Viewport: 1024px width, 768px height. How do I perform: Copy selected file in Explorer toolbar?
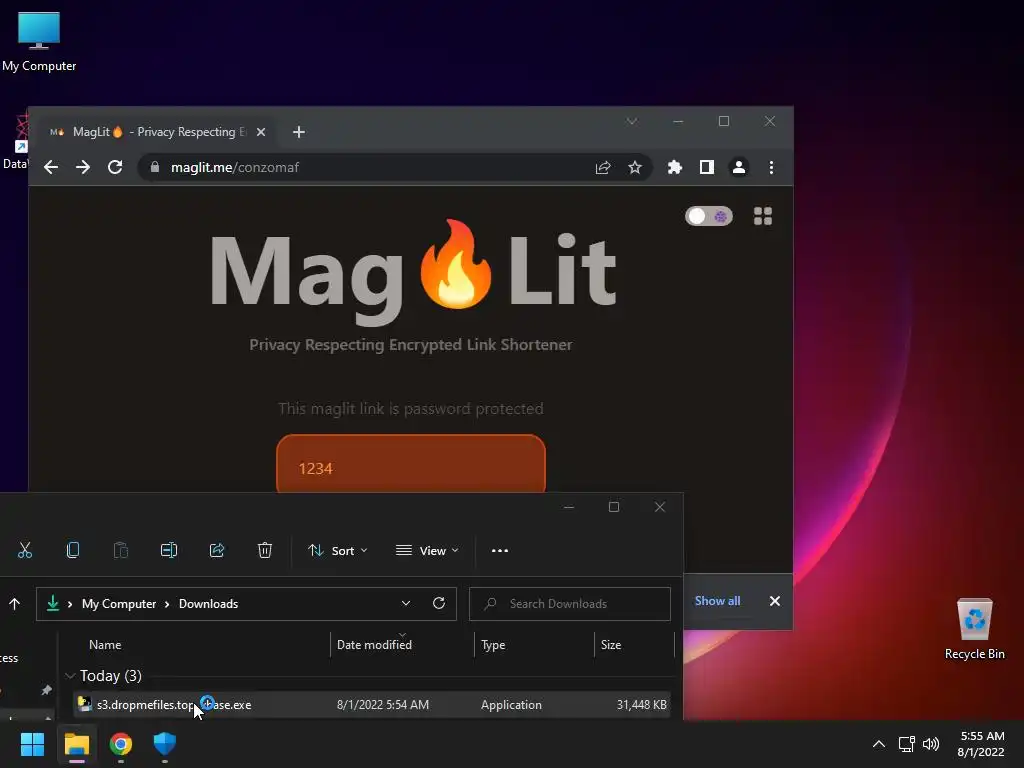point(73,551)
